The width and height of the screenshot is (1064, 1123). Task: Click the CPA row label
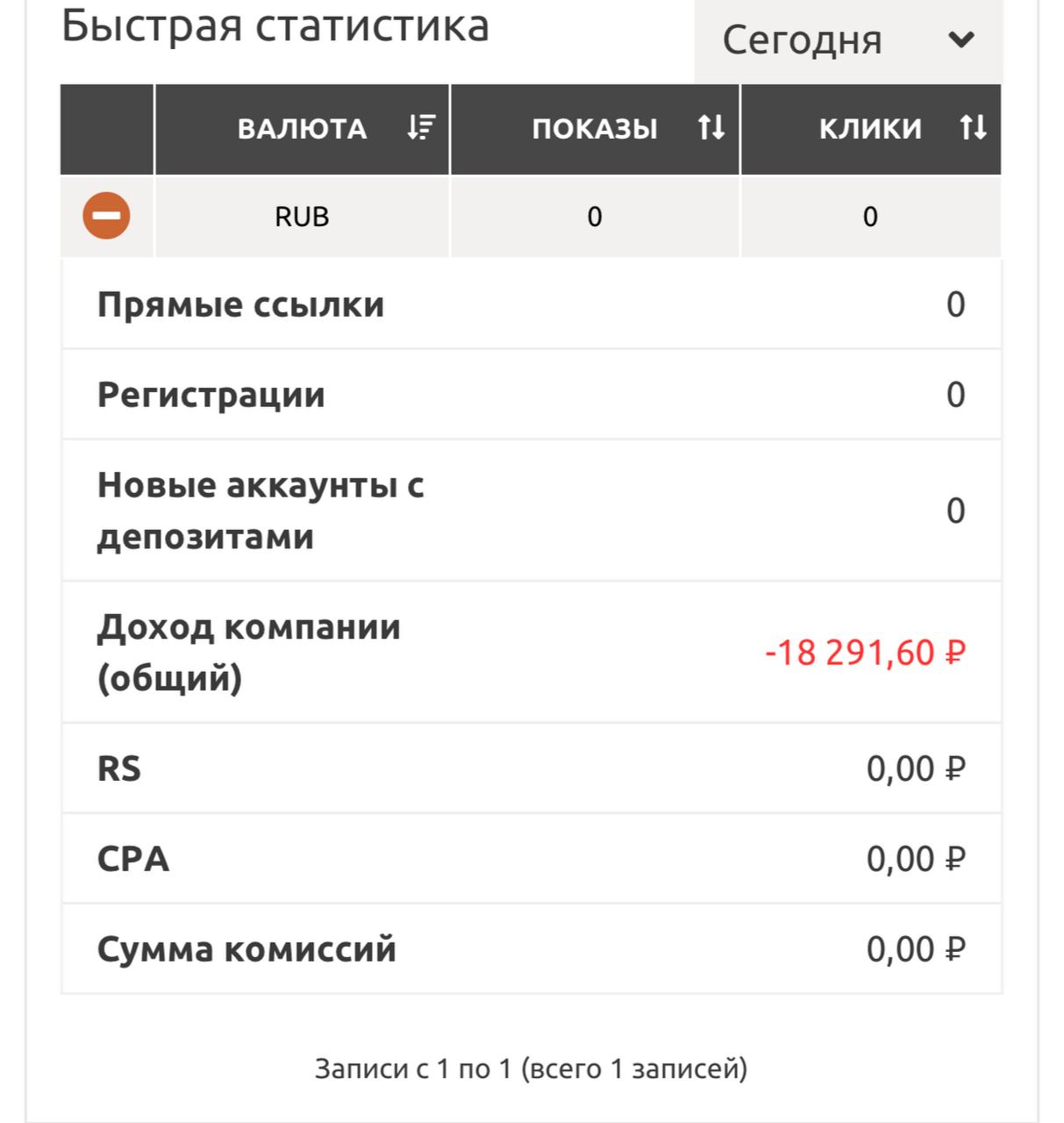click(132, 859)
